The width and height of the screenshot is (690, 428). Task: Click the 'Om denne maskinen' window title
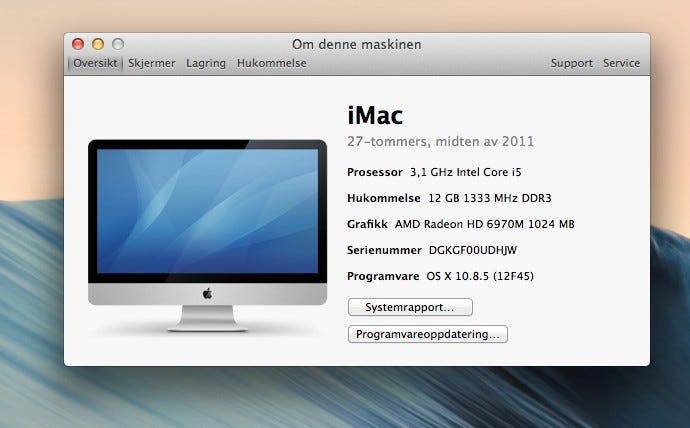pos(357,44)
